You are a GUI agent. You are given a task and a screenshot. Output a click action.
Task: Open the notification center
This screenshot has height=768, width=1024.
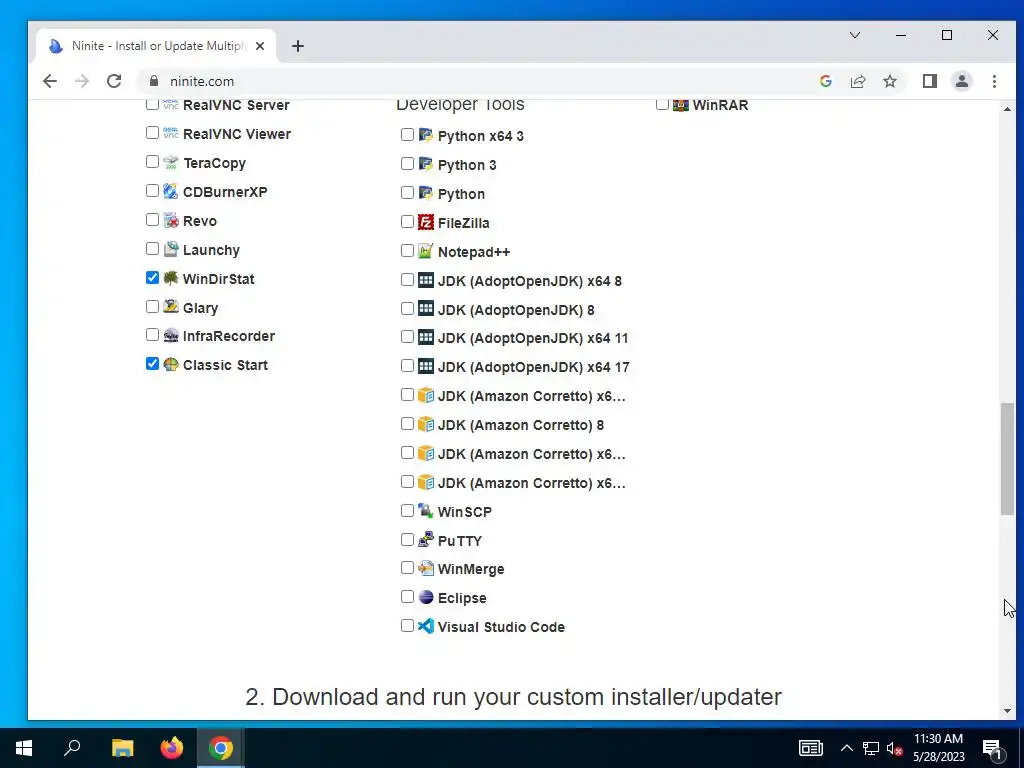(993, 750)
